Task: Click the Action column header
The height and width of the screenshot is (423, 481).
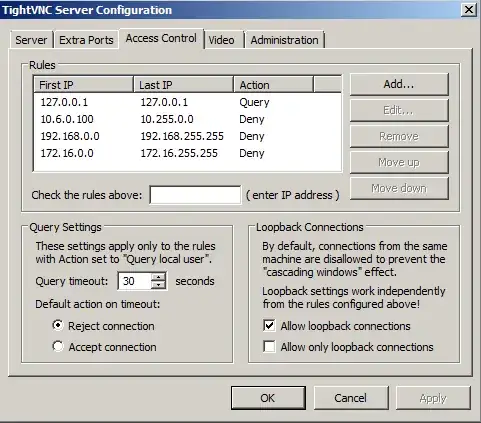Action: [x=274, y=85]
